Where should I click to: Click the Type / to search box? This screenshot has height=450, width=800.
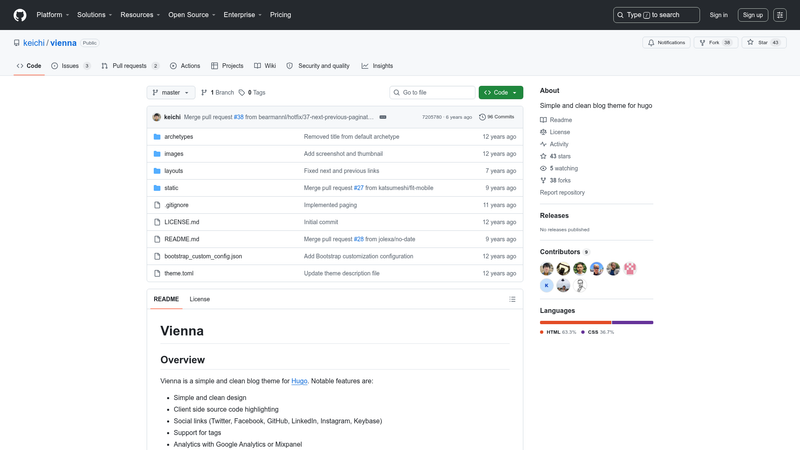coord(656,15)
